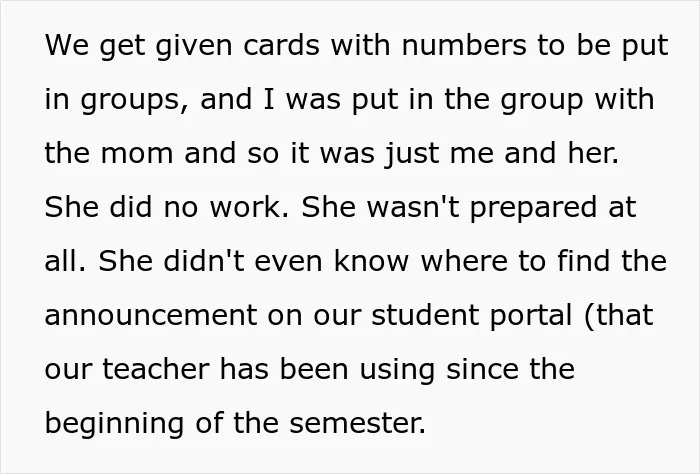Click the word "know"

click(x=371, y=261)
